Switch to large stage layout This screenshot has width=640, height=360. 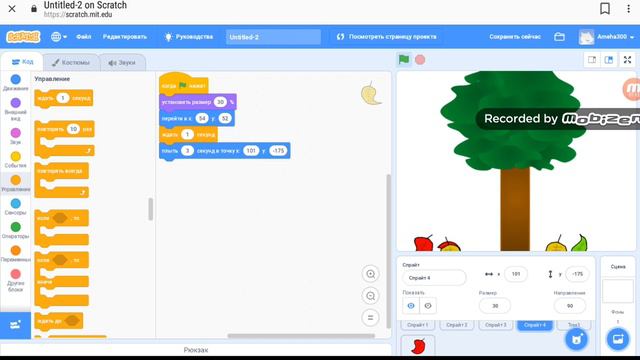(x=609, y=60)
